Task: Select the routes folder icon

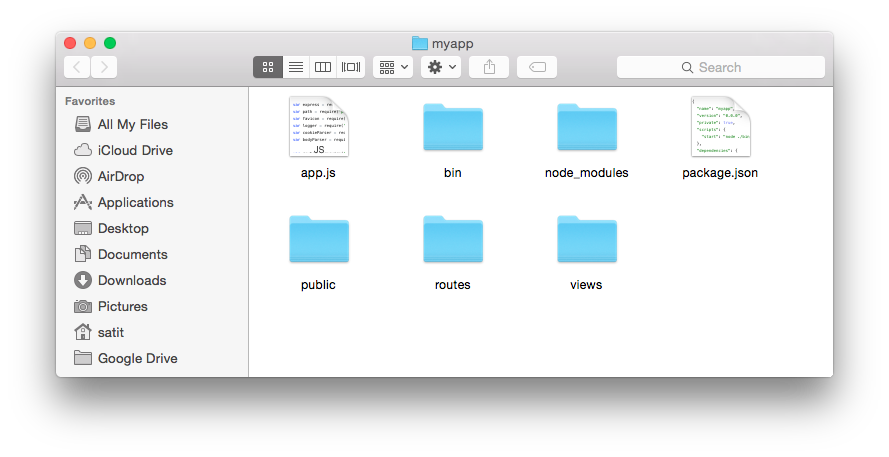Action: coord(453,239)
